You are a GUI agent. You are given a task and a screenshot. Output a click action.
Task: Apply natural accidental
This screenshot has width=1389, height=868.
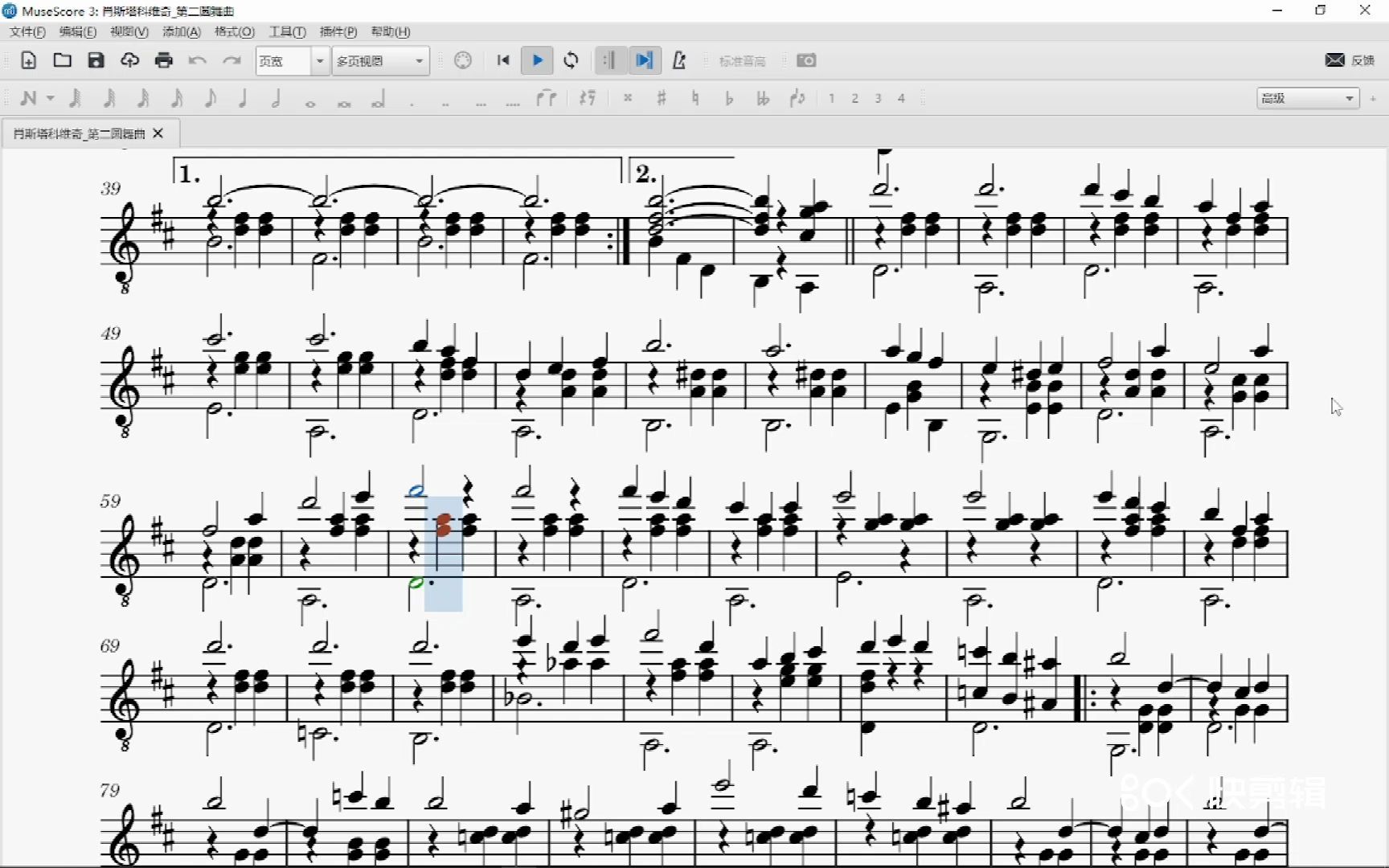(695, 98)
